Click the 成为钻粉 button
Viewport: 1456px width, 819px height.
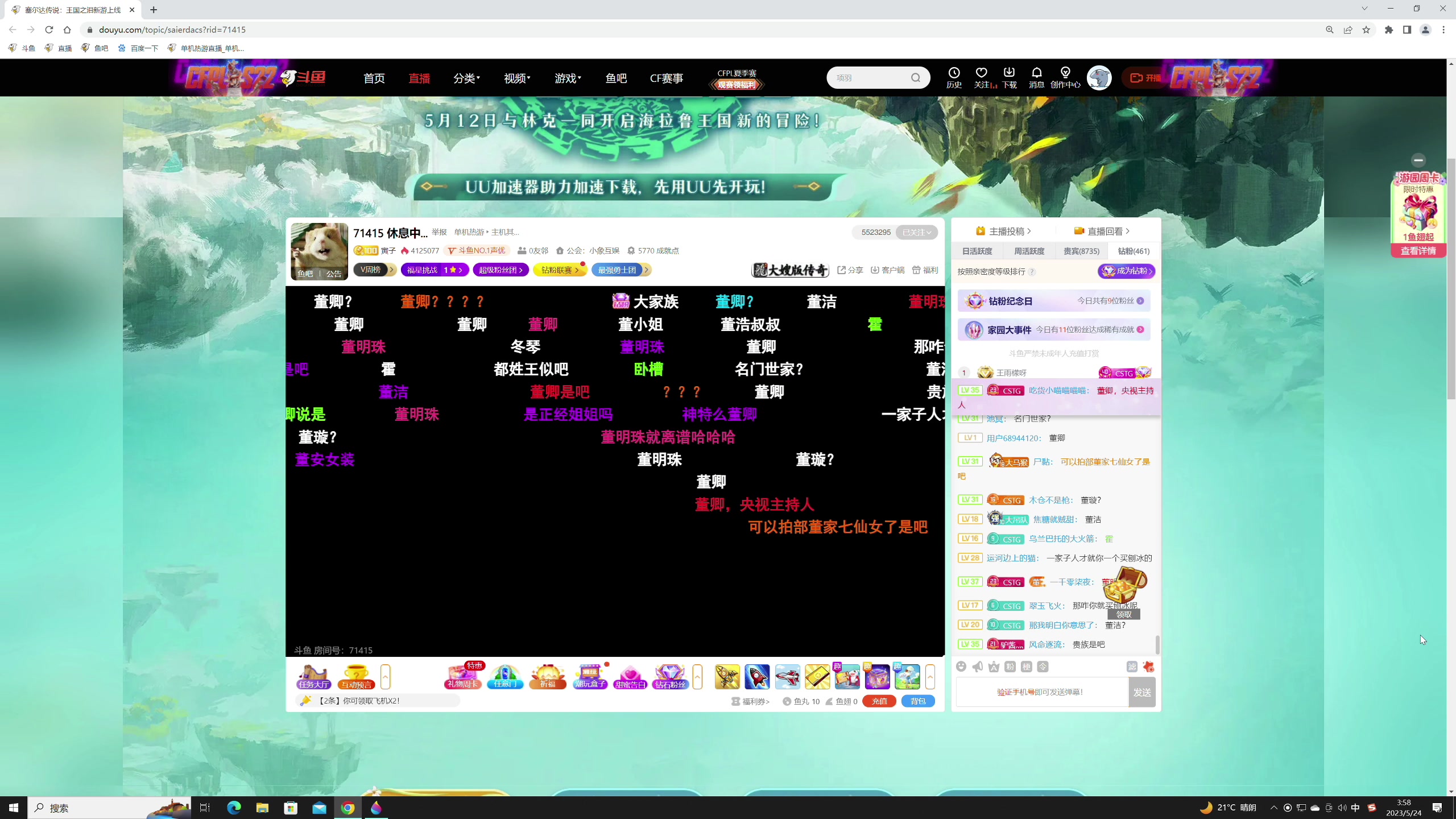[1126, 271]
